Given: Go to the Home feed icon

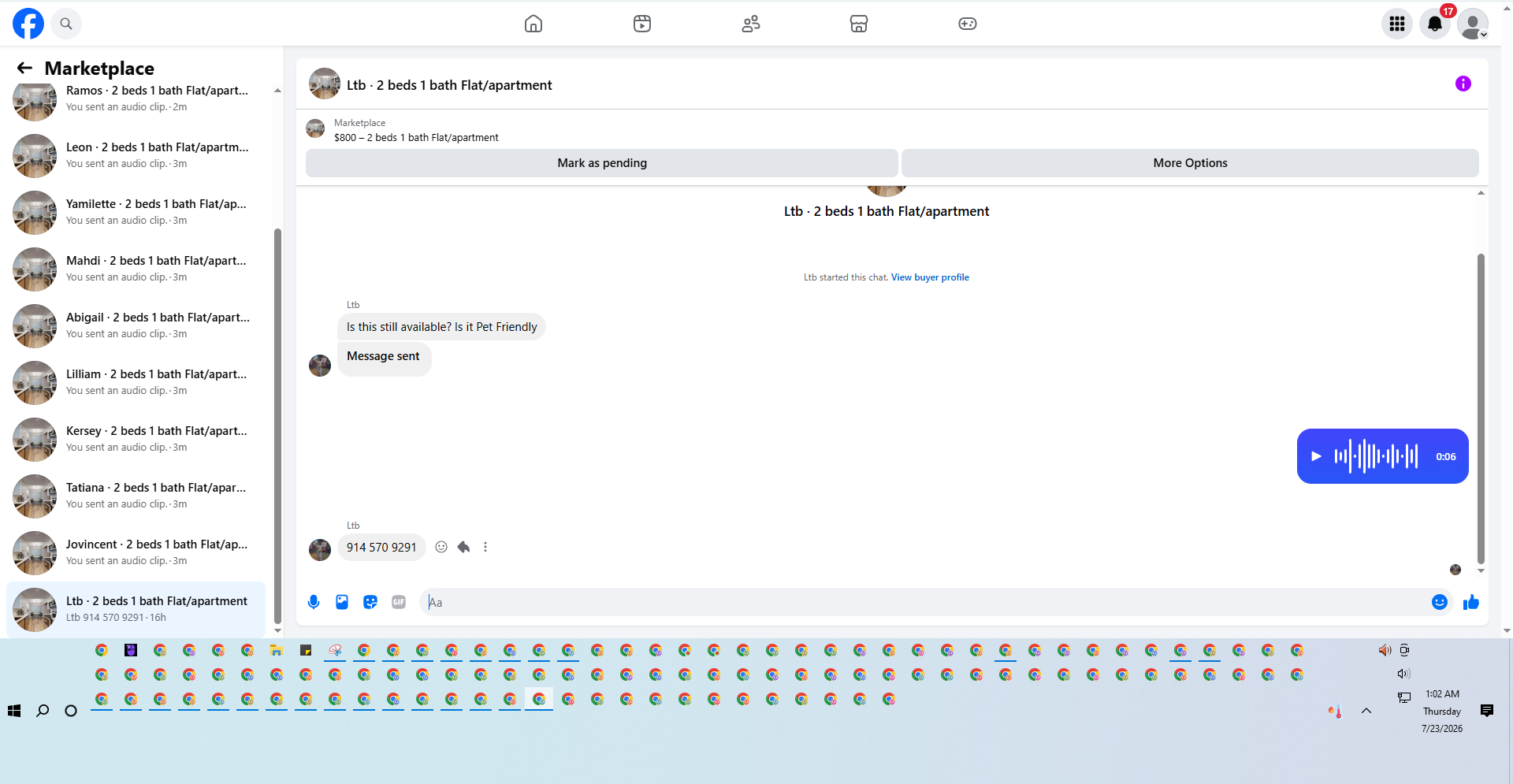Looking at the screenshot, I should click(x=533, y=24).
